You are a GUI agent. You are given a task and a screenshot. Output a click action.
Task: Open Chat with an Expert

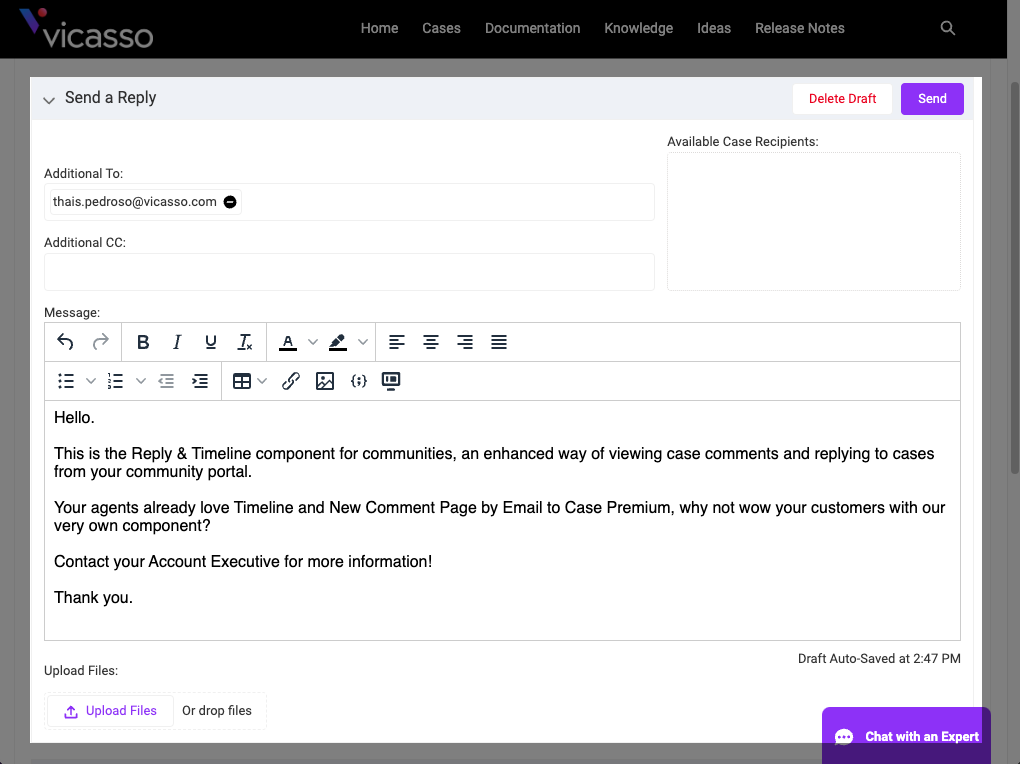[906, 736]
